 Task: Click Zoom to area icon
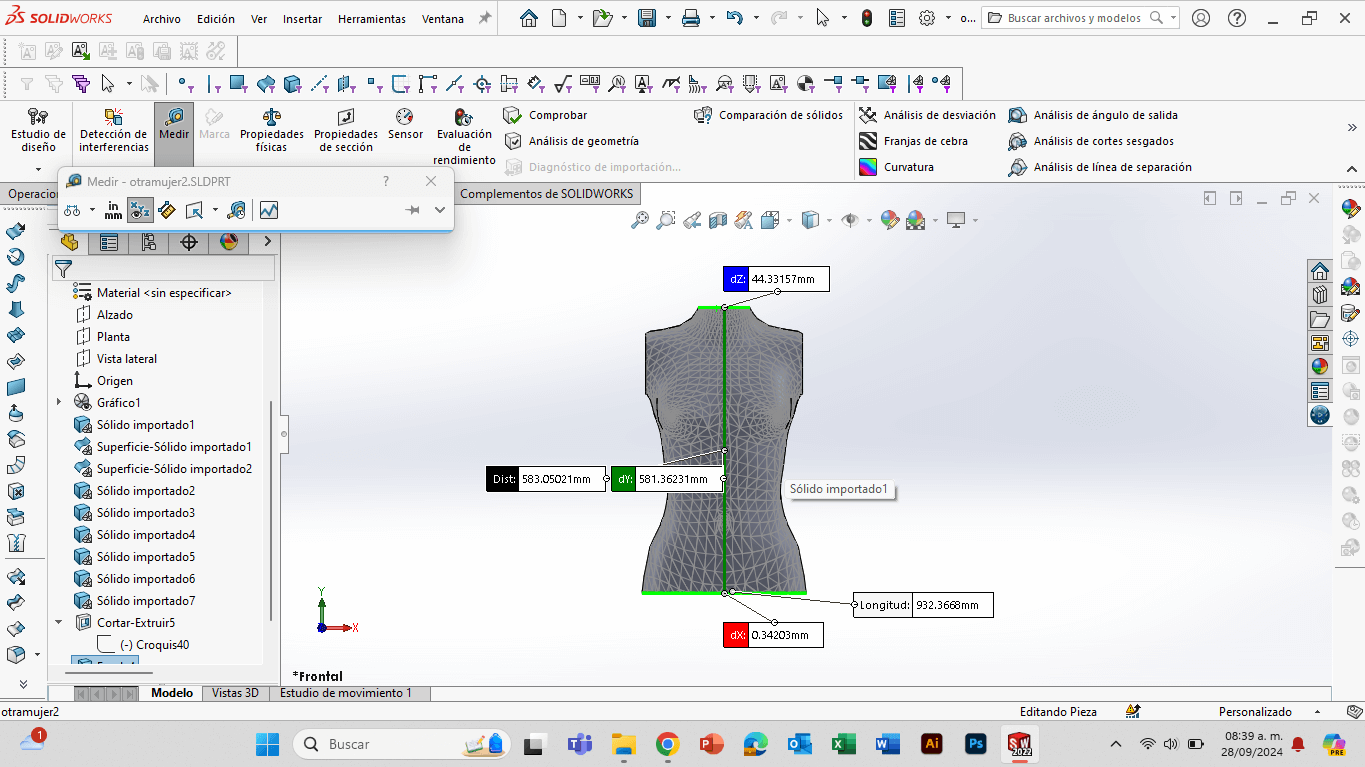pyautogui.click(x=666, y=220)
